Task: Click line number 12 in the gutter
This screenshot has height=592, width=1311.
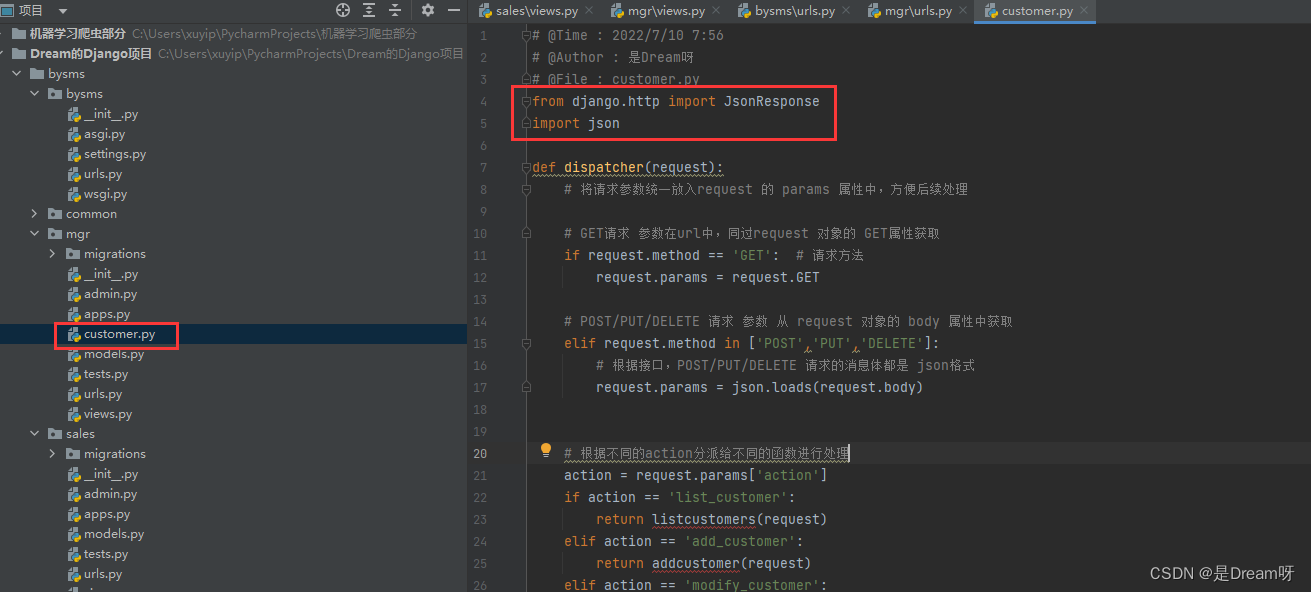Action: (x=481, y=277)
